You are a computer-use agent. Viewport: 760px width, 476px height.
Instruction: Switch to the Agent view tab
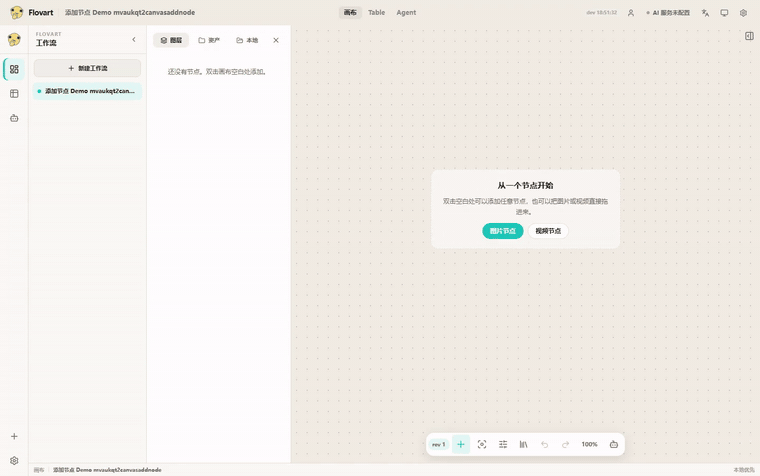pyautogui.click(x=406, y=13)
